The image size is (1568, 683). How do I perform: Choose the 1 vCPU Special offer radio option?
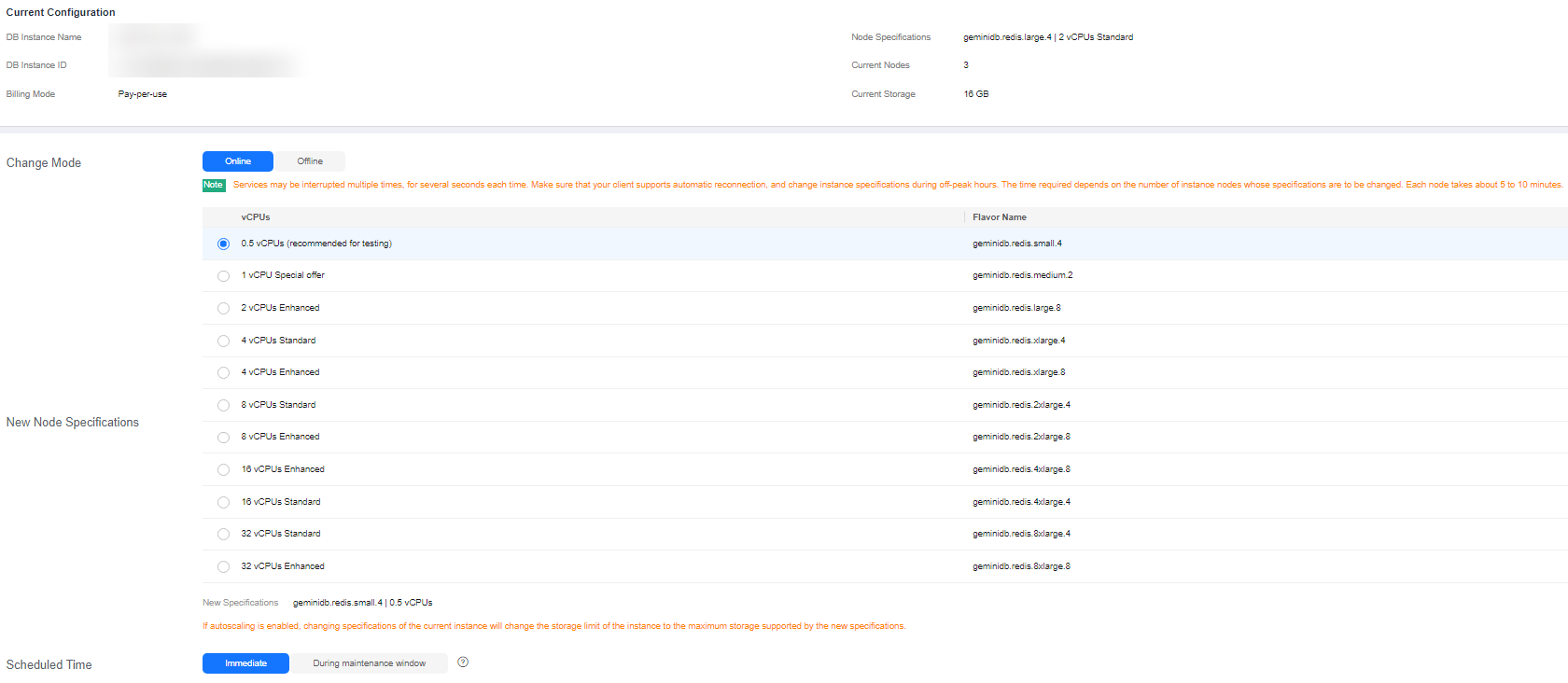tap(223, 276)
